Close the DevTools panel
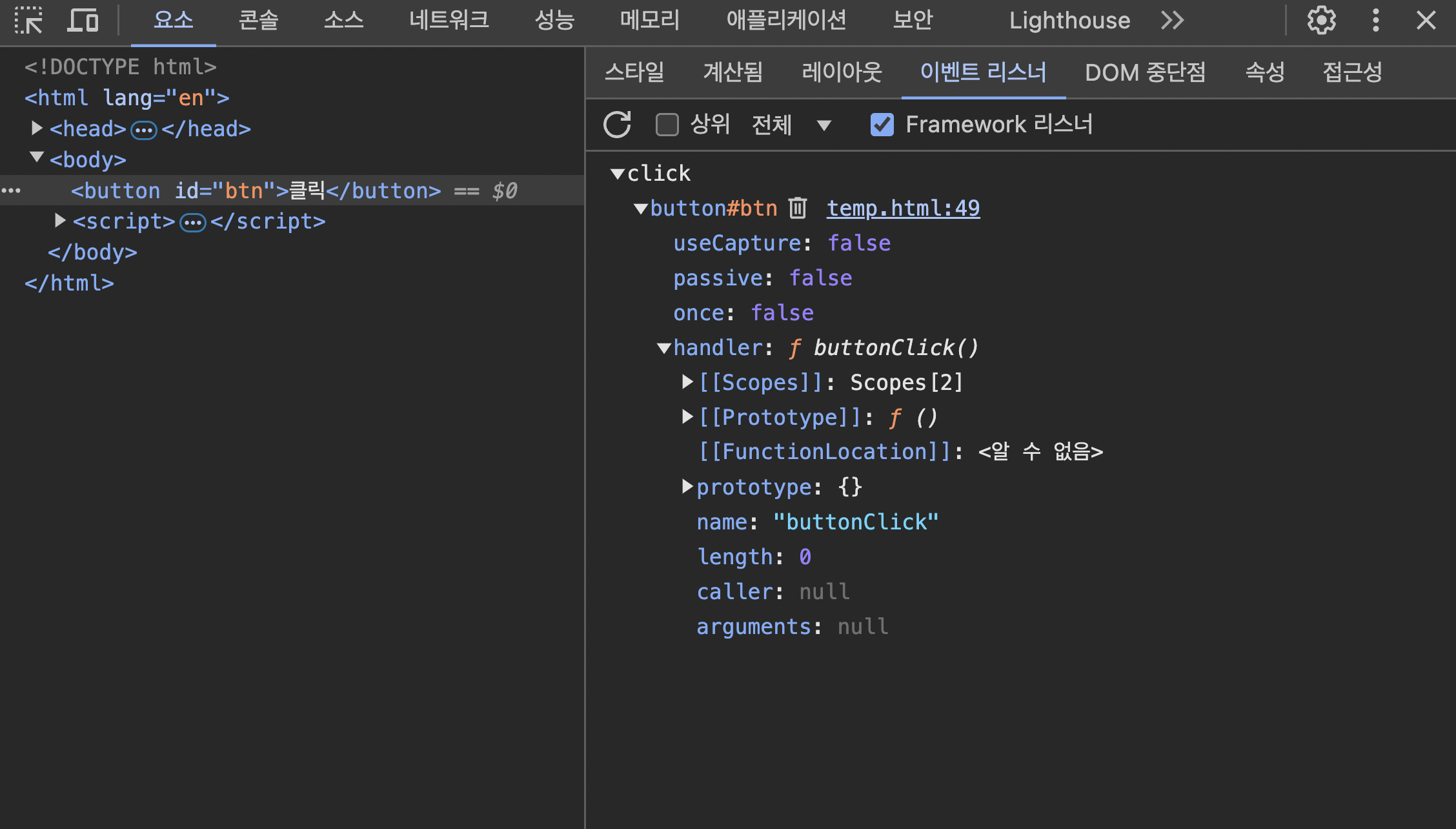This screenshot has height=829, width=1456. tap(1426, 21)
